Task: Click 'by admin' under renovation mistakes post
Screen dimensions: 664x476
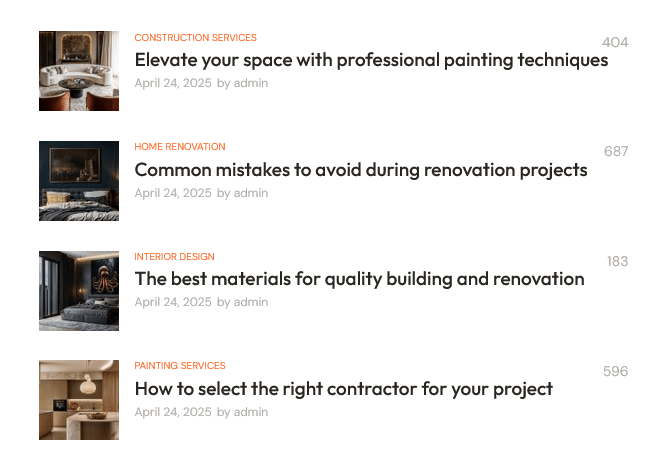Action: point(242,193)
